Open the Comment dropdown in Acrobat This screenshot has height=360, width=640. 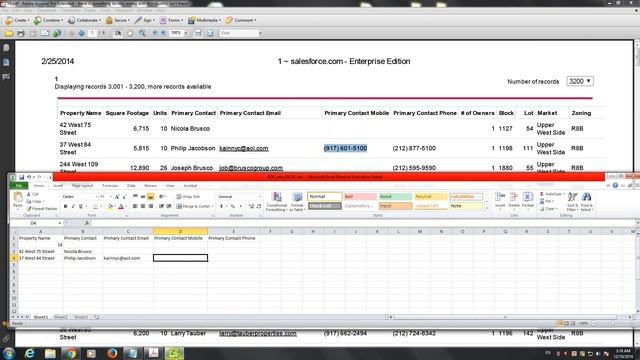click(x=241, y=20)
